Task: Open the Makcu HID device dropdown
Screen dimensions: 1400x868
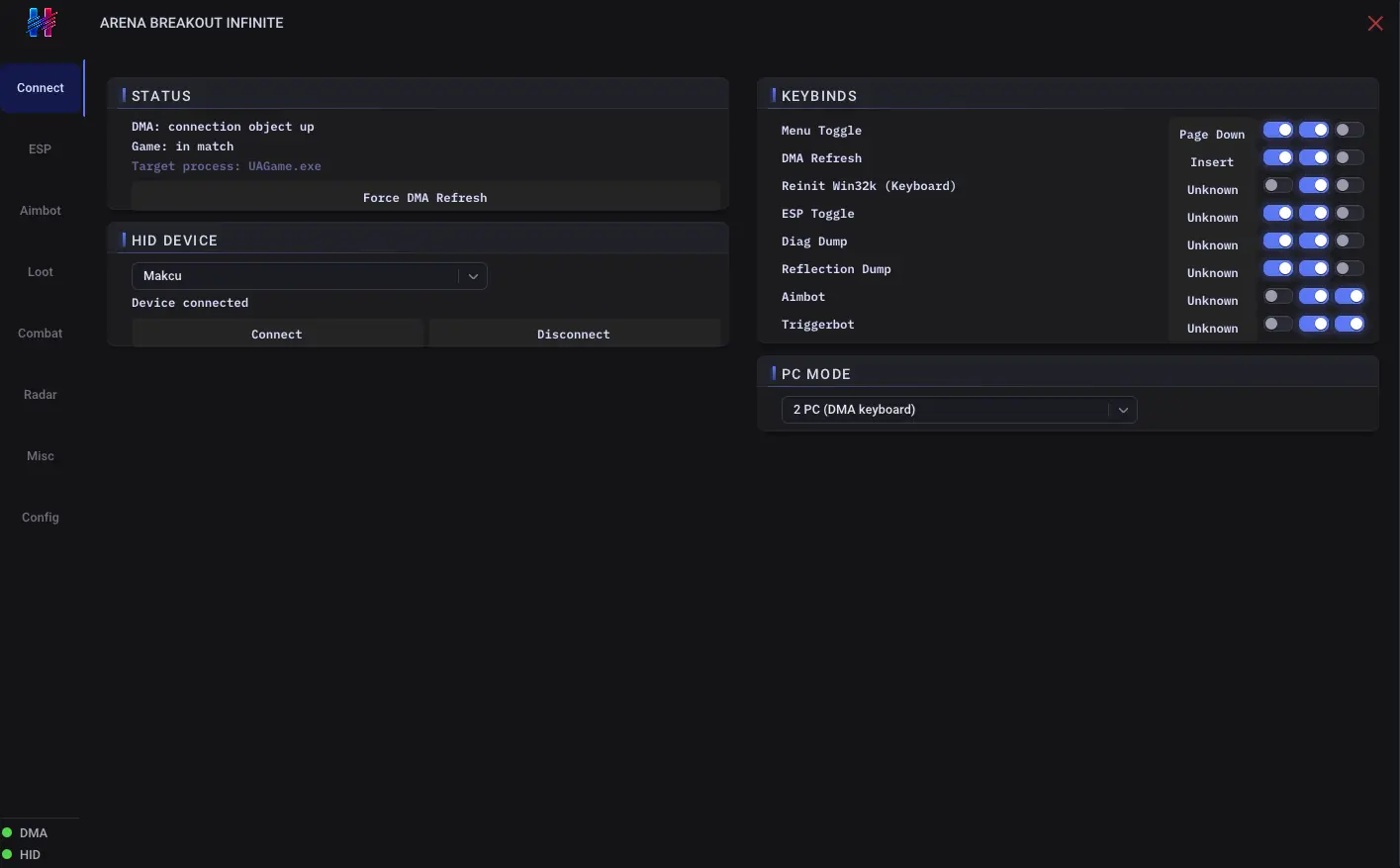Action: pos(309,276)
